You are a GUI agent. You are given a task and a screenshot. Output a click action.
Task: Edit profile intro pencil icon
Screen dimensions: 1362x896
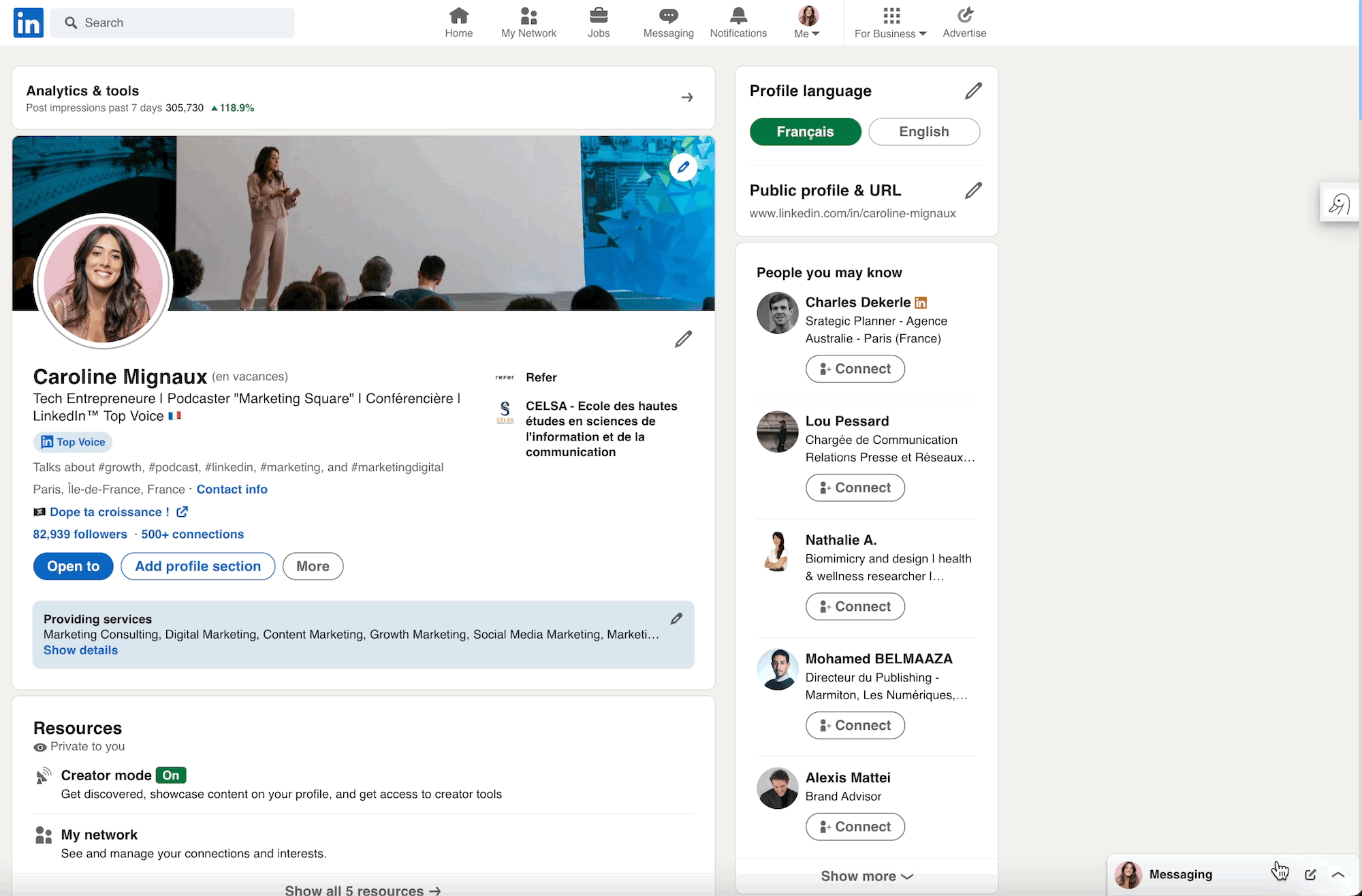(683, 339)
